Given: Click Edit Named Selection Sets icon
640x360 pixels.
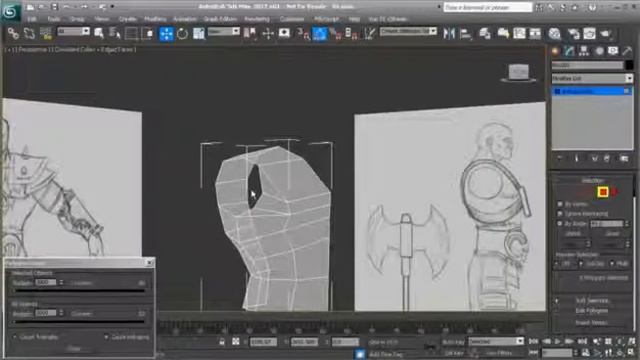Looking at the screenshot, I should 369,33.
